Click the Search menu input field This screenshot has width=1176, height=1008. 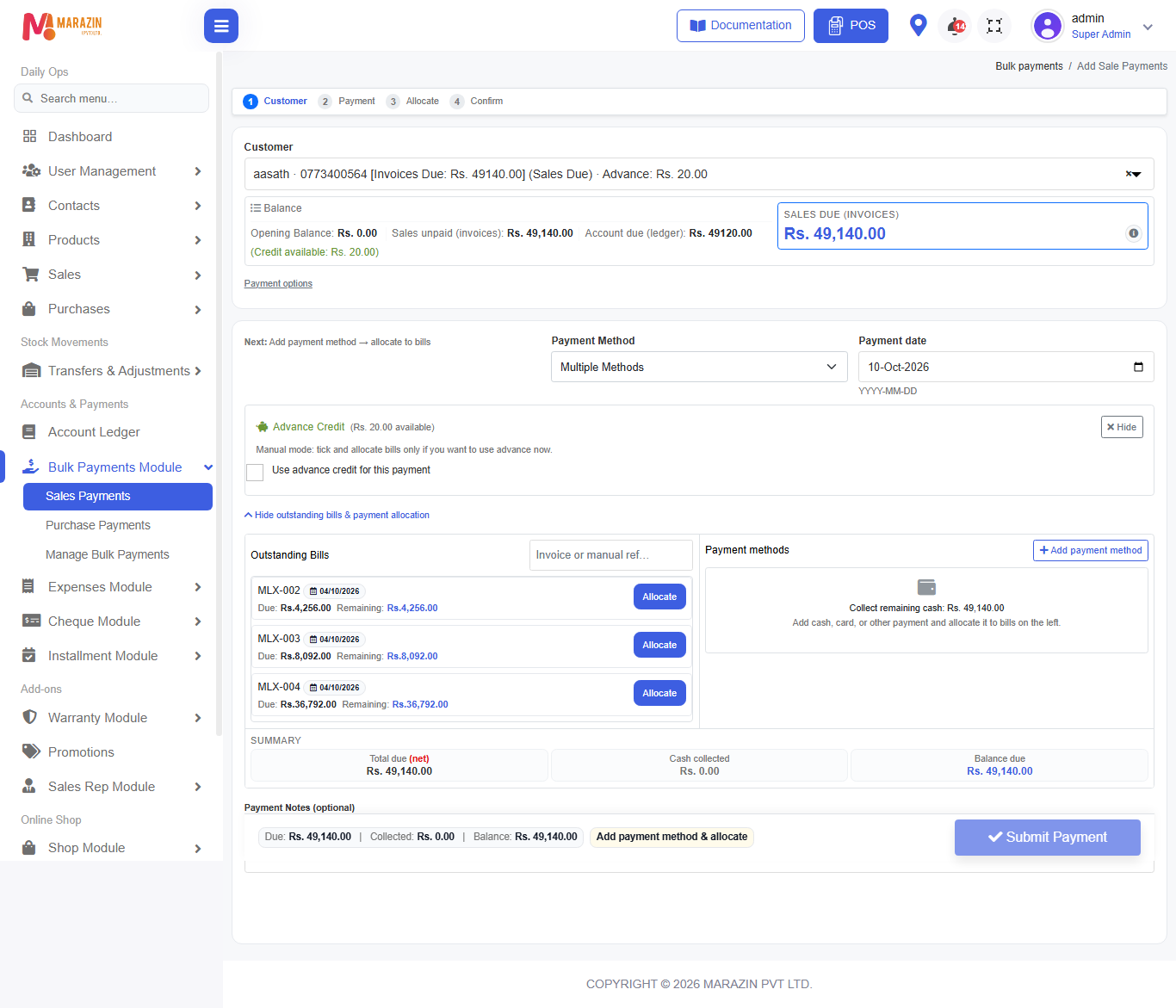112,98
